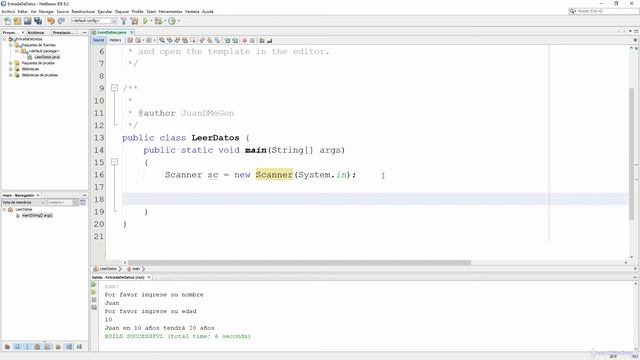The width and height of the screenshot is (640, 360).
Task: Open the Reestructurar menu
Action: (x=83, y=11)
